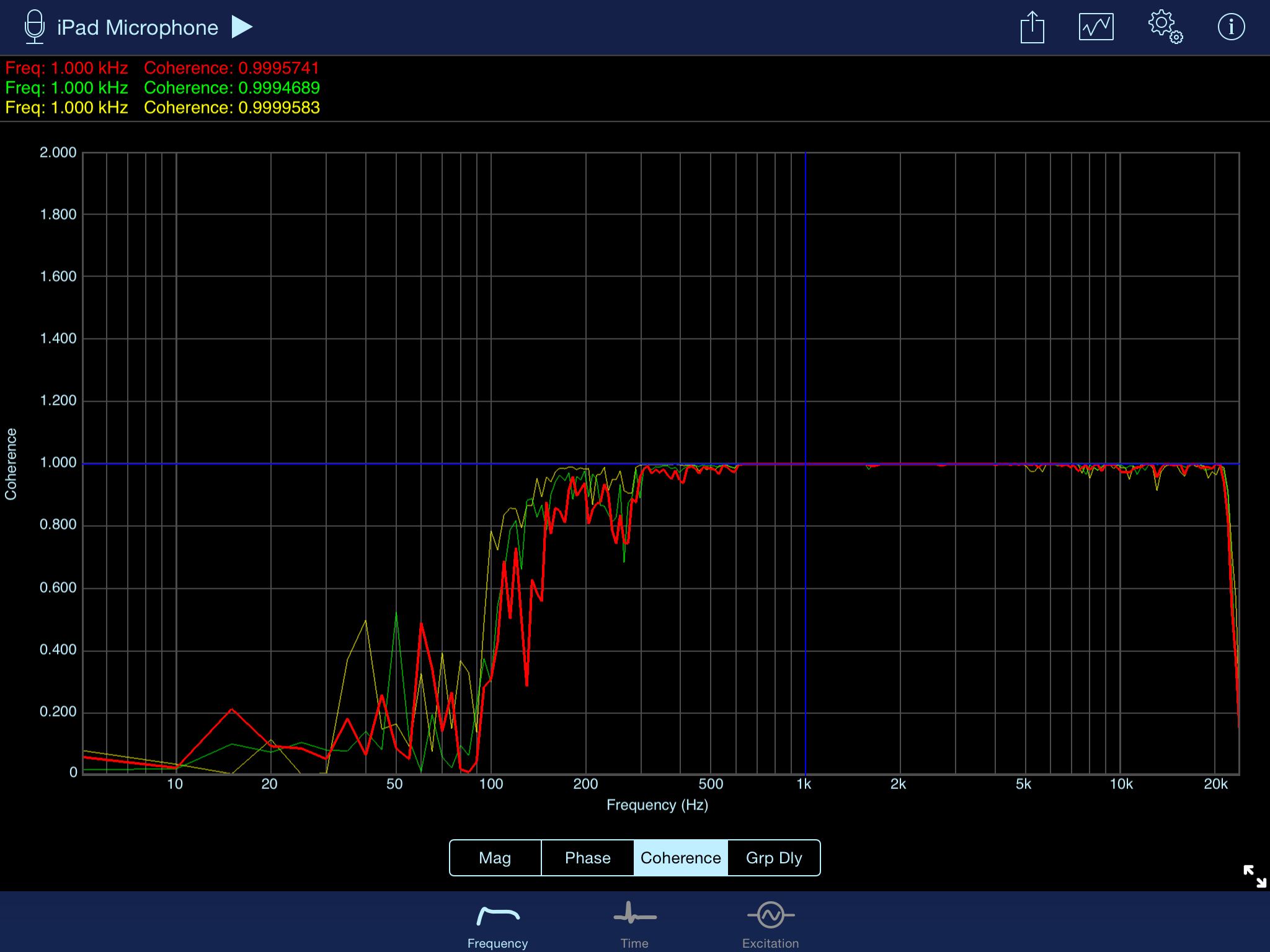Switch to the Phase plot segment

[x=587, y=858]
